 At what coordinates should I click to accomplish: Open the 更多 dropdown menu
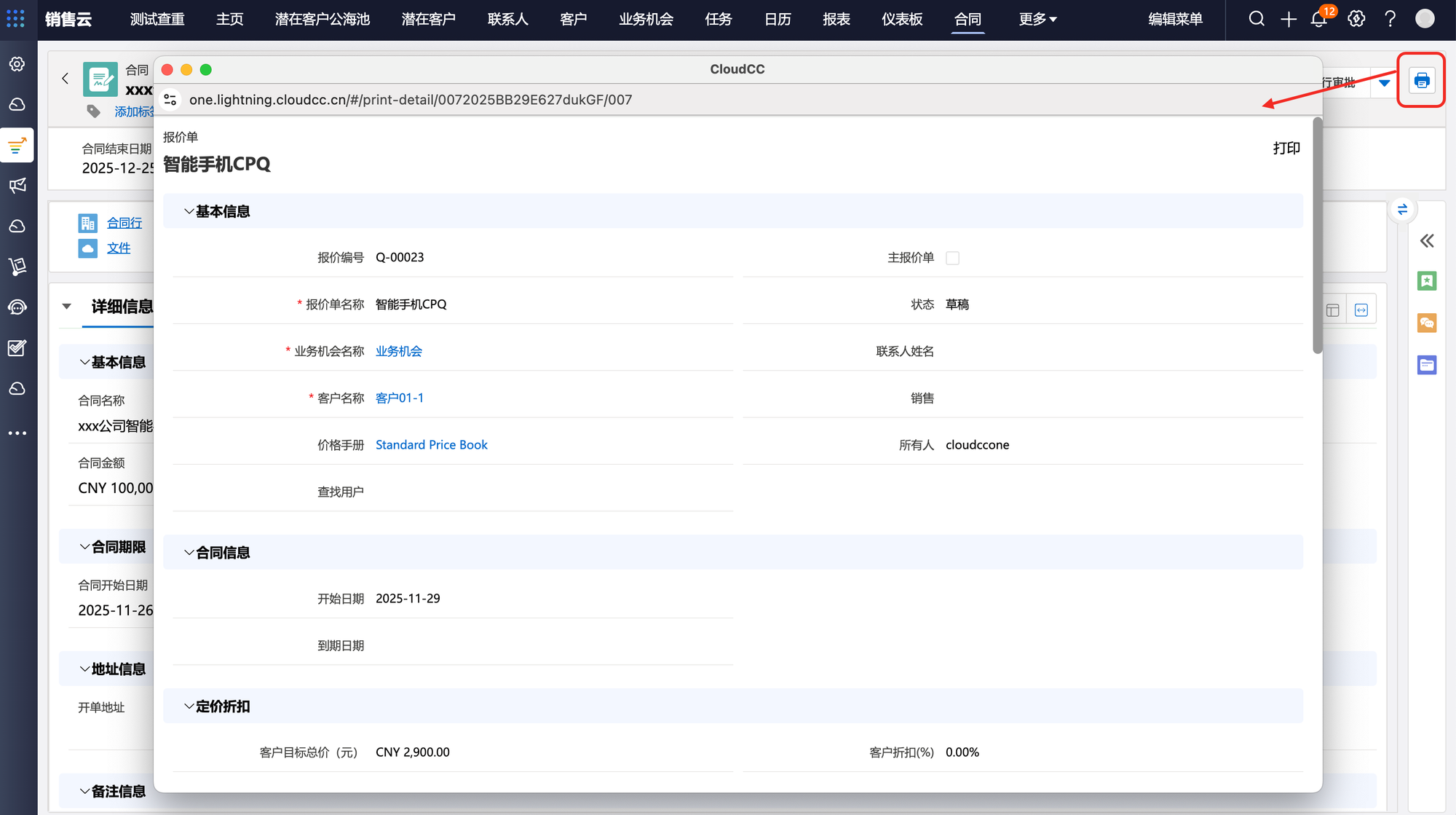(1037, 20)
